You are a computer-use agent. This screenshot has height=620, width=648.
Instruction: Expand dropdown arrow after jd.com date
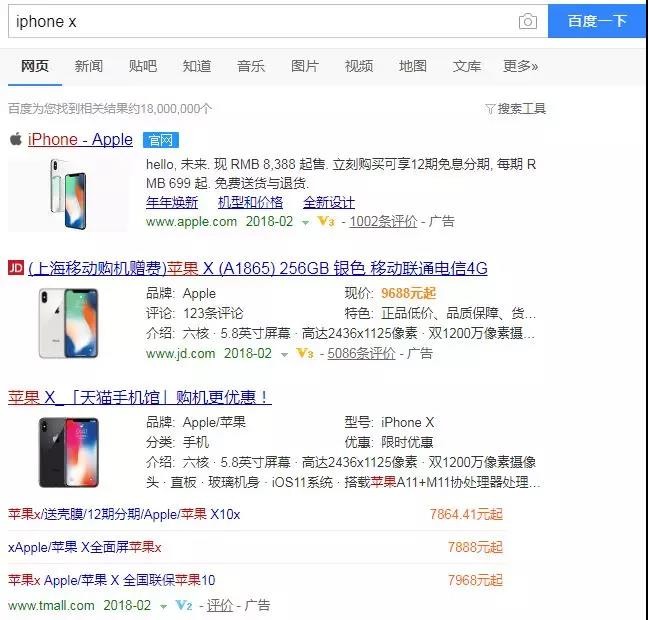click(284, 355)
